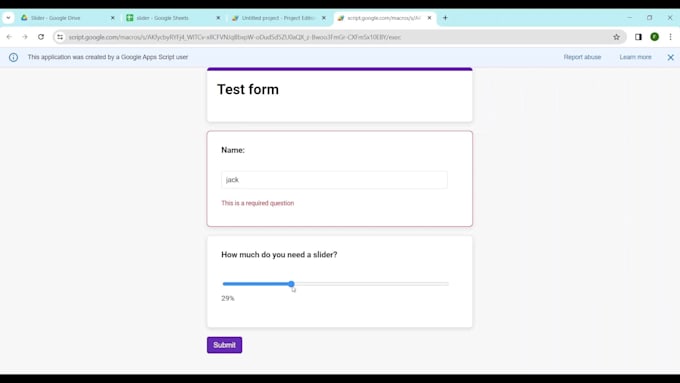Click the Learn more link
This screenshot has width=680, height=383.
coord(635,57)
